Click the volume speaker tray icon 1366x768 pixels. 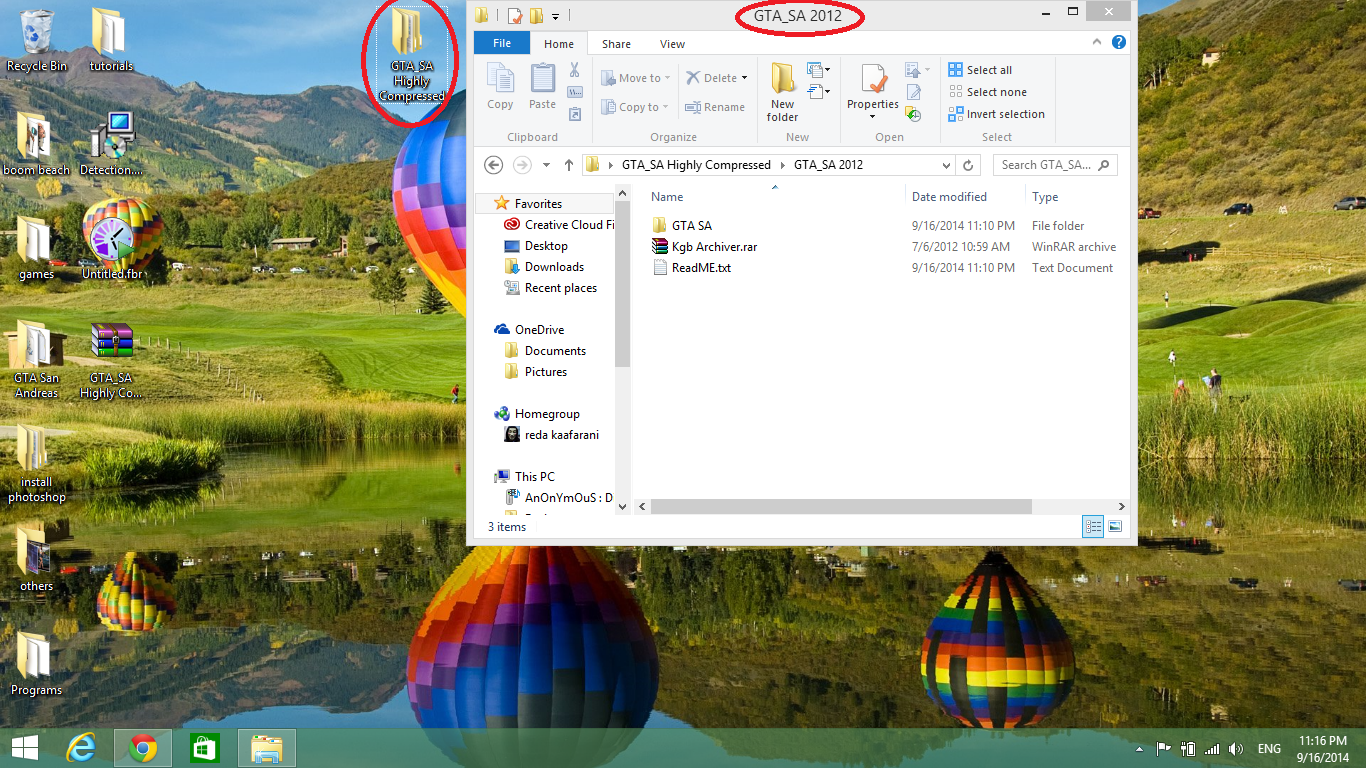[x=1236, y=749]
